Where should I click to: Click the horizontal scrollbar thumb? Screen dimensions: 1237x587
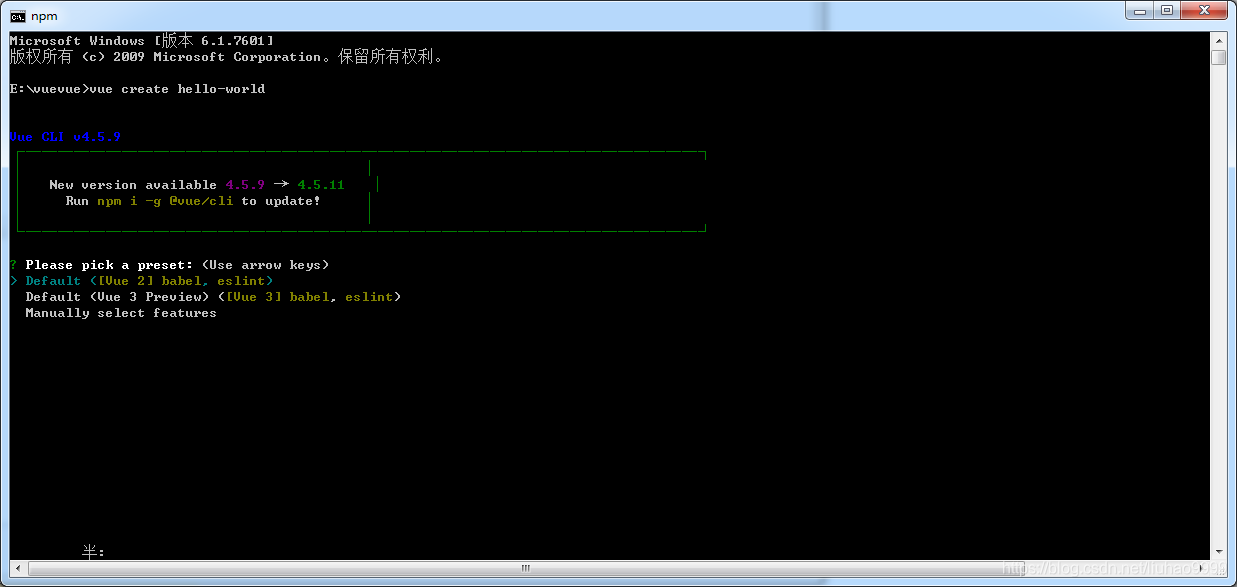(524, 568)
